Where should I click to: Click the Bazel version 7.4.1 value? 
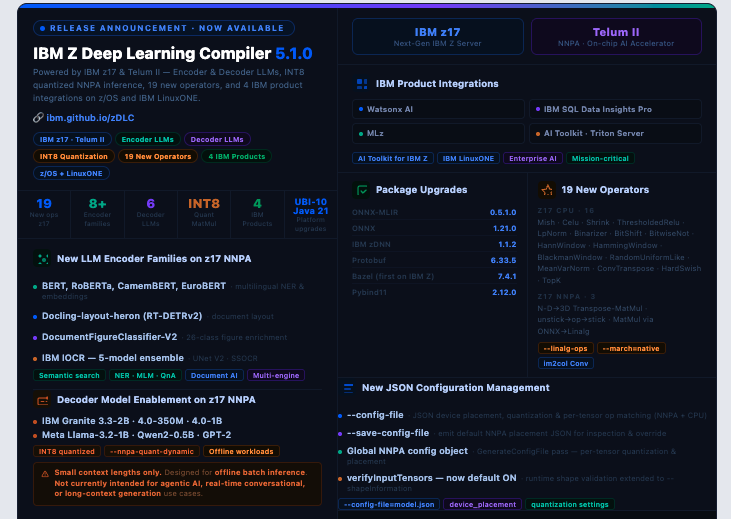tap(507, 276)
